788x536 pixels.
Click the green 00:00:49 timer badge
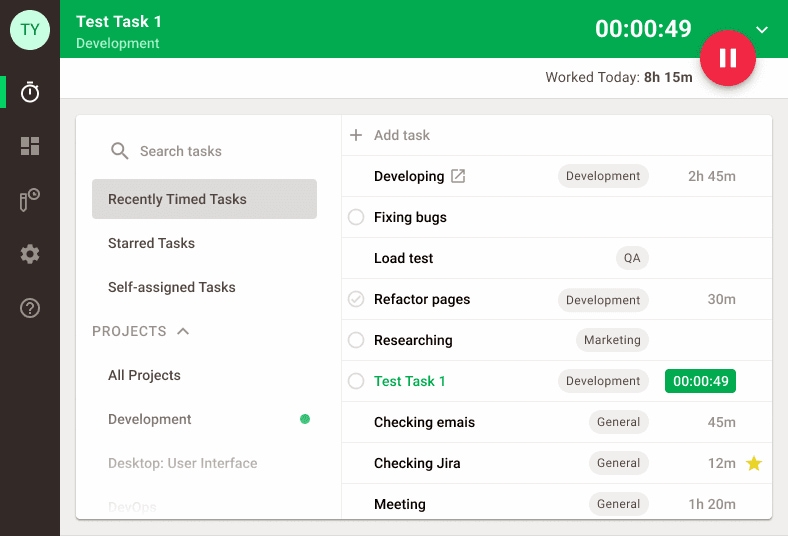click(700, 381)
